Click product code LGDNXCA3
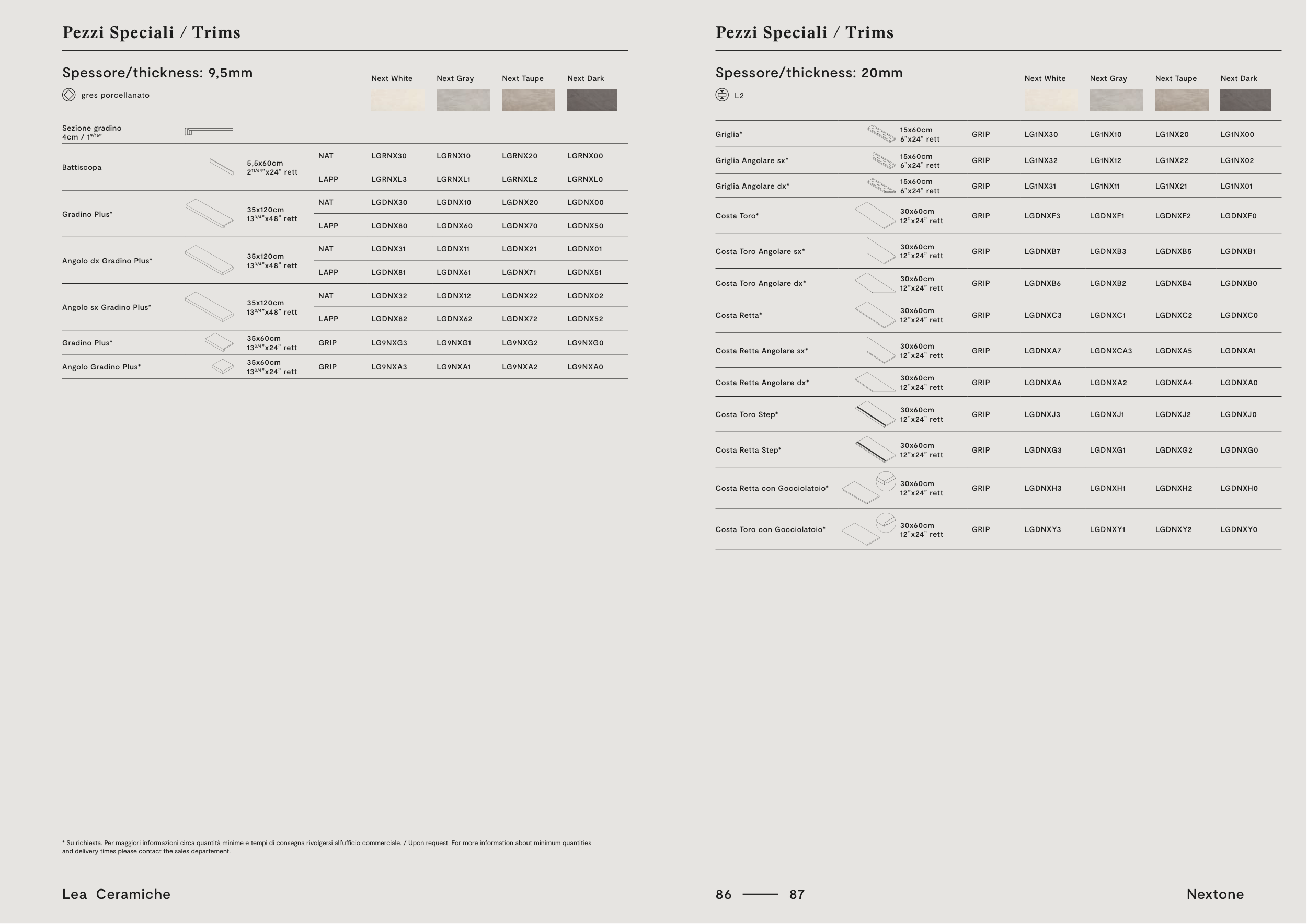The width and height of the screenshot is (1307, 924). [x=1110, y=351]
